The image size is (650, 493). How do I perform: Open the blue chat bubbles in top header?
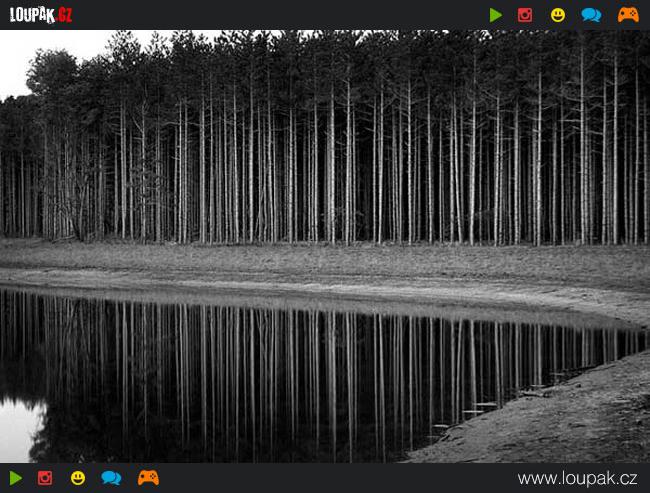(591, 15)
